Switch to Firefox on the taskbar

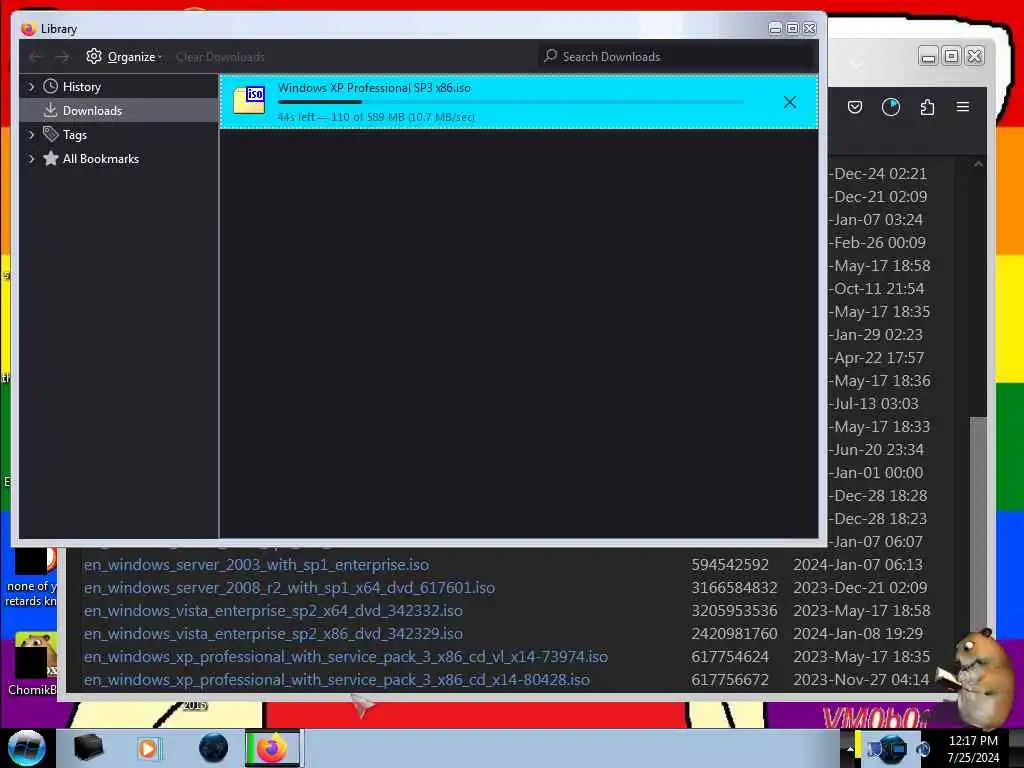[272, 748]
